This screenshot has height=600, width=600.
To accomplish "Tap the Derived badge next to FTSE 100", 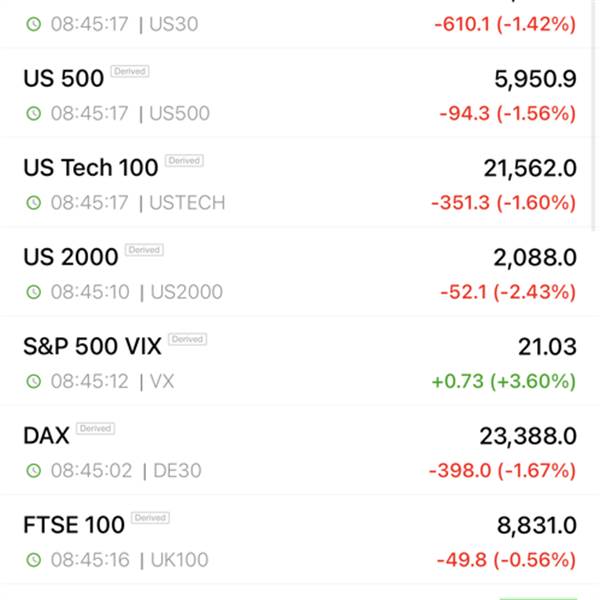I will [x=150, y=518].
